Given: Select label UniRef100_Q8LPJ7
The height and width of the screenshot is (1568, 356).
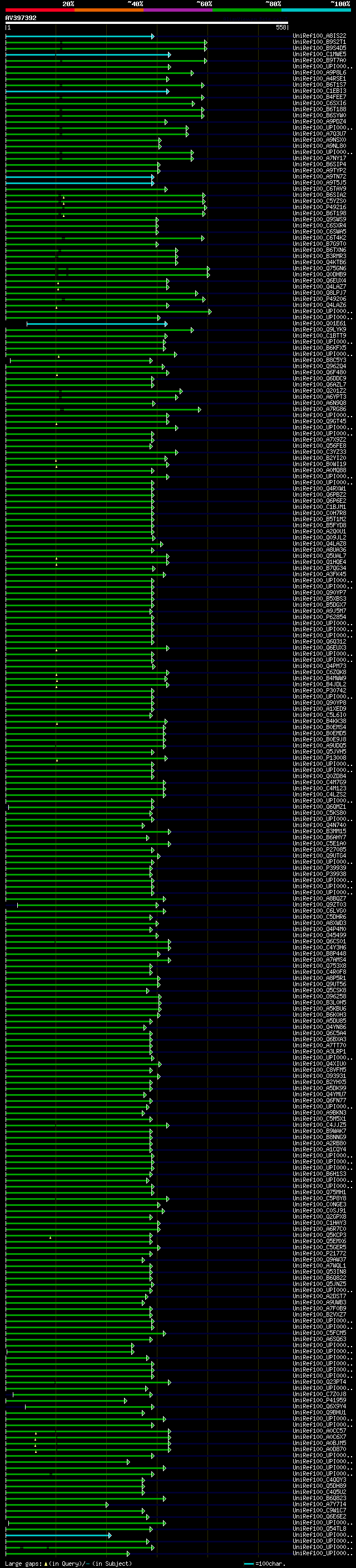Looking at the screenshot, I should tap(319, 293).
